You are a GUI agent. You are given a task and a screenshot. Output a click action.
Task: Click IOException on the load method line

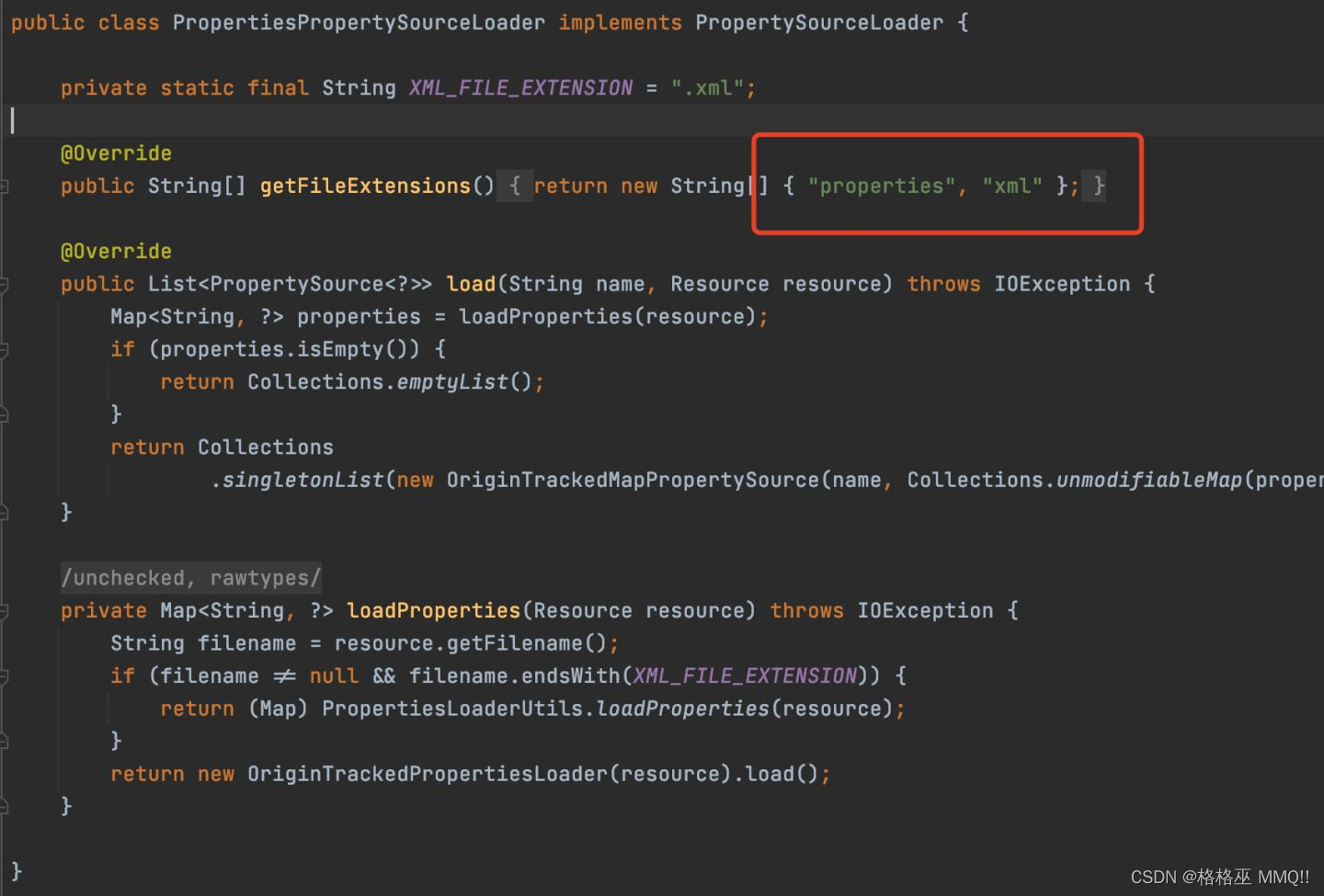(1062, 284)
